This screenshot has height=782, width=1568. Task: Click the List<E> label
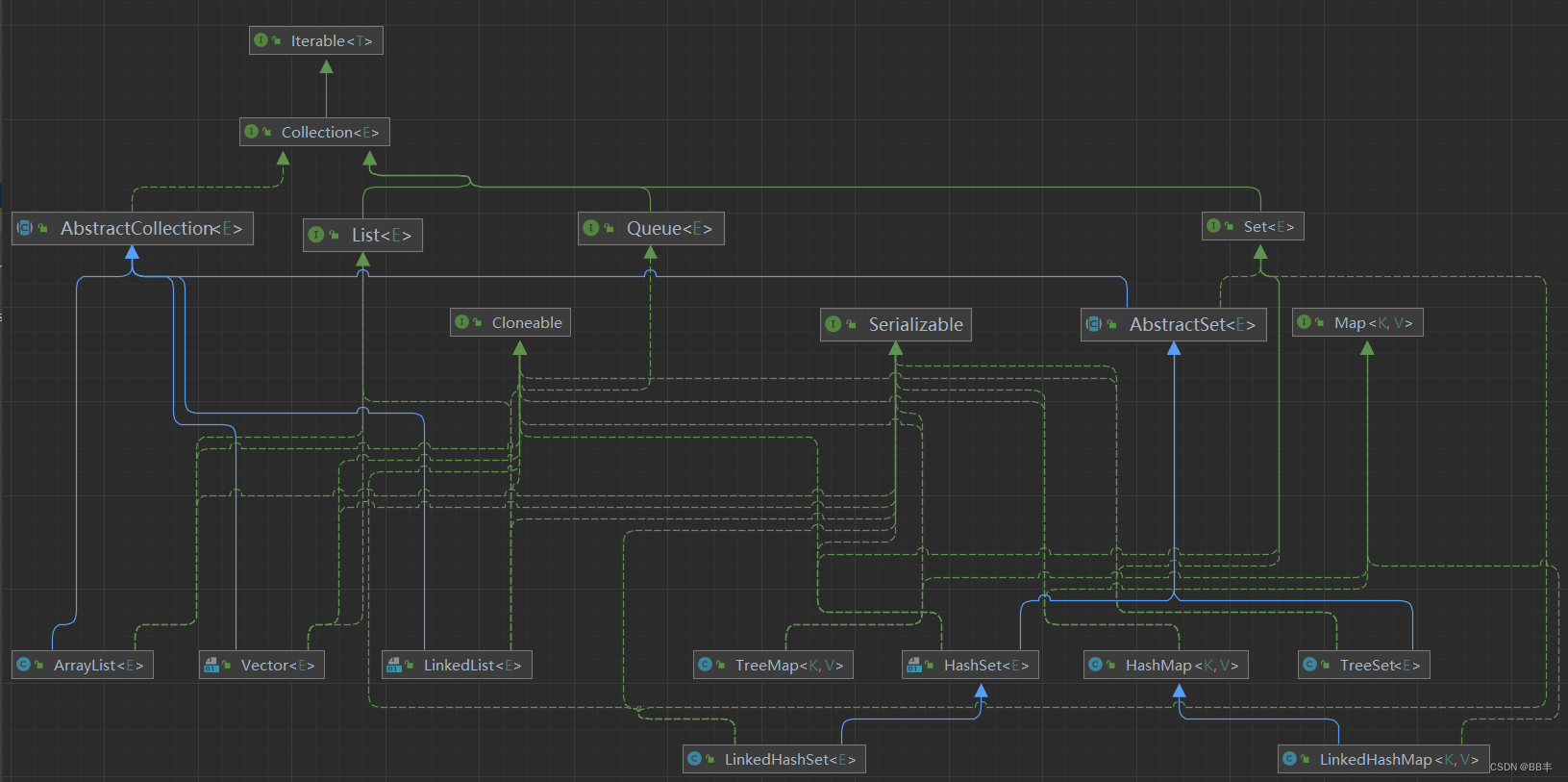pos(381,235)
